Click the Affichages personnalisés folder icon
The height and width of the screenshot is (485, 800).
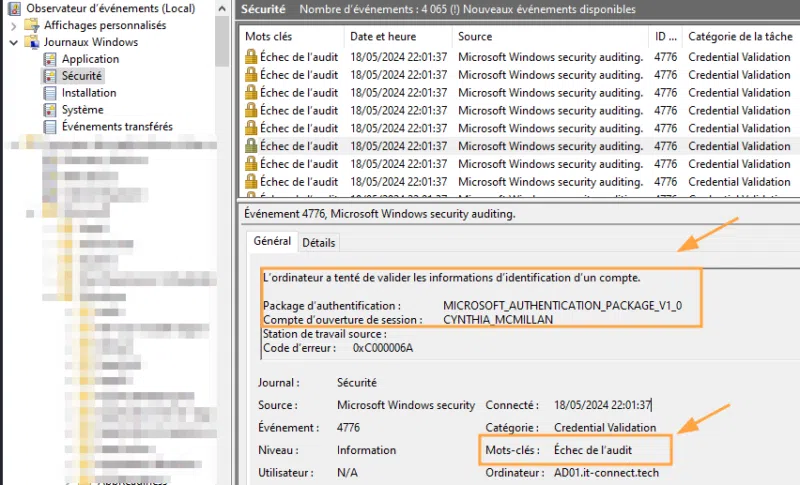32,25
